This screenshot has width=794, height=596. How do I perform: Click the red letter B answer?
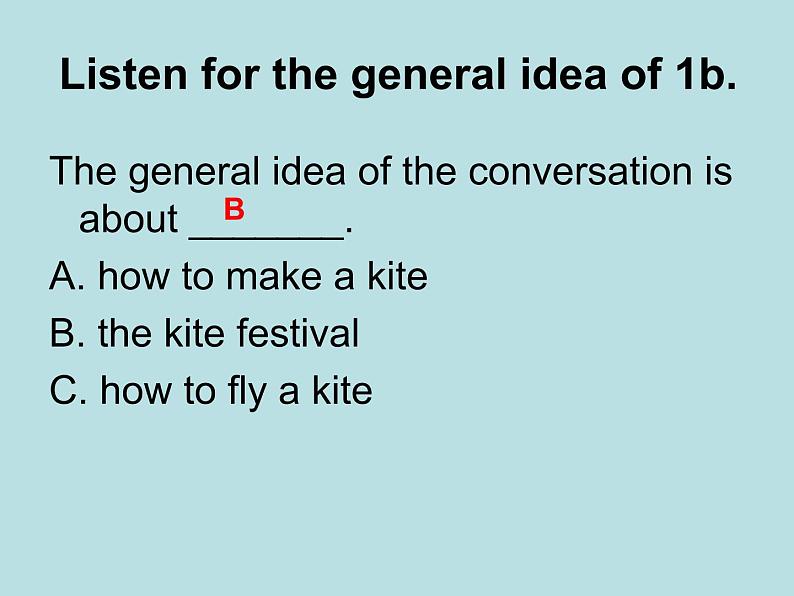pyautogui.click(x=234, y=209)
